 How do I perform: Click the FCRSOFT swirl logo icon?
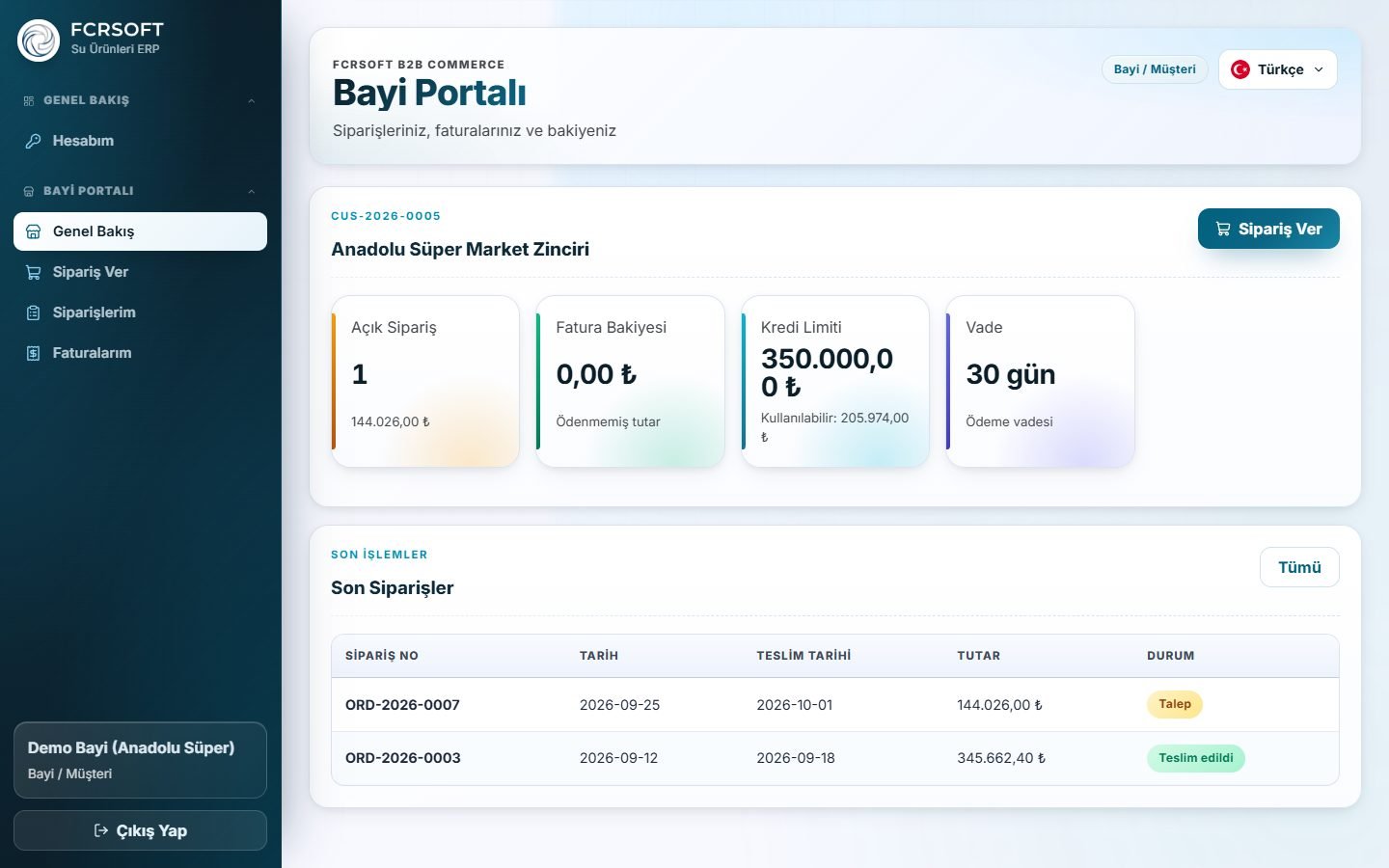pos(39,41)
